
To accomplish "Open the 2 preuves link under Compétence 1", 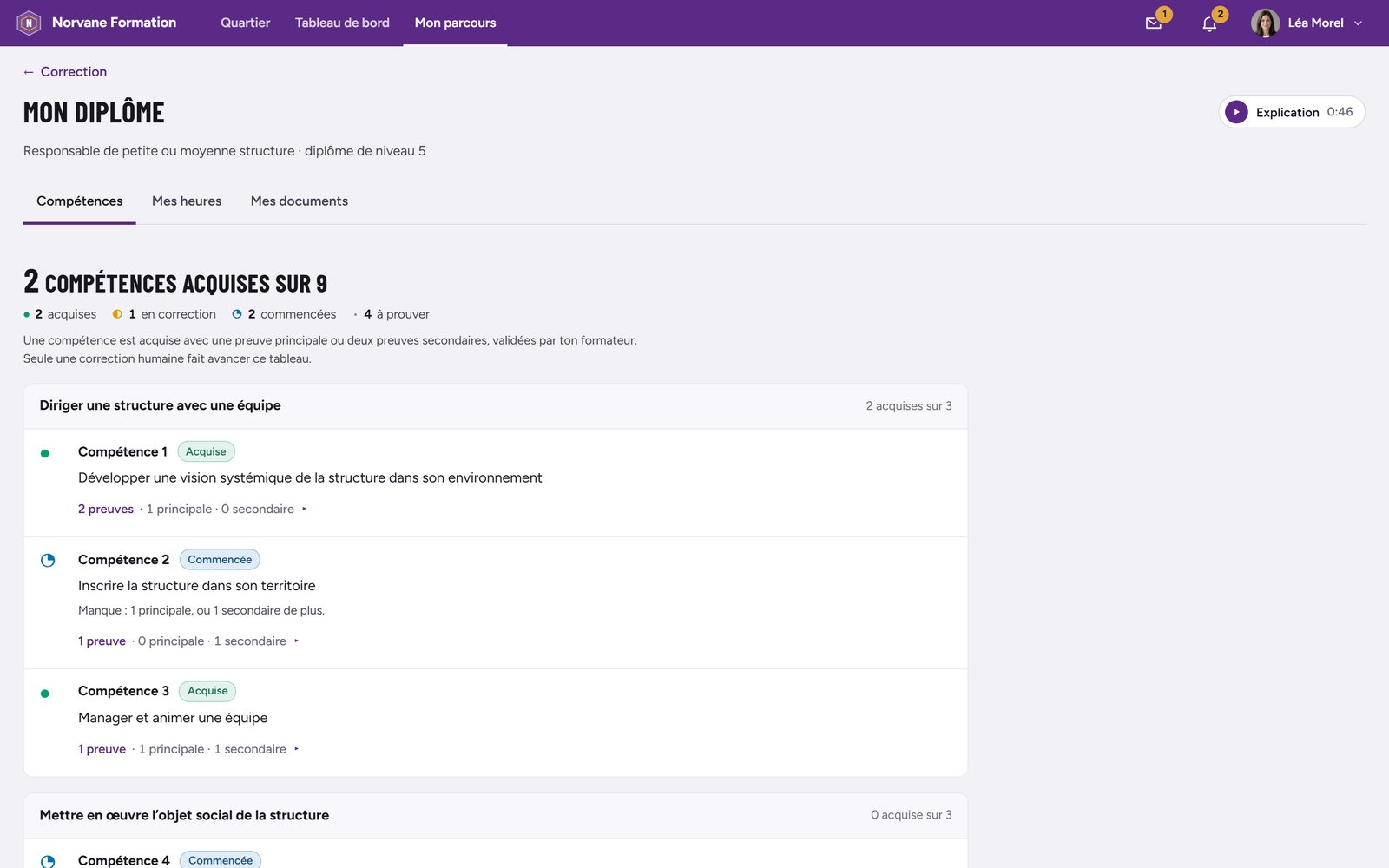I will 106,509.
